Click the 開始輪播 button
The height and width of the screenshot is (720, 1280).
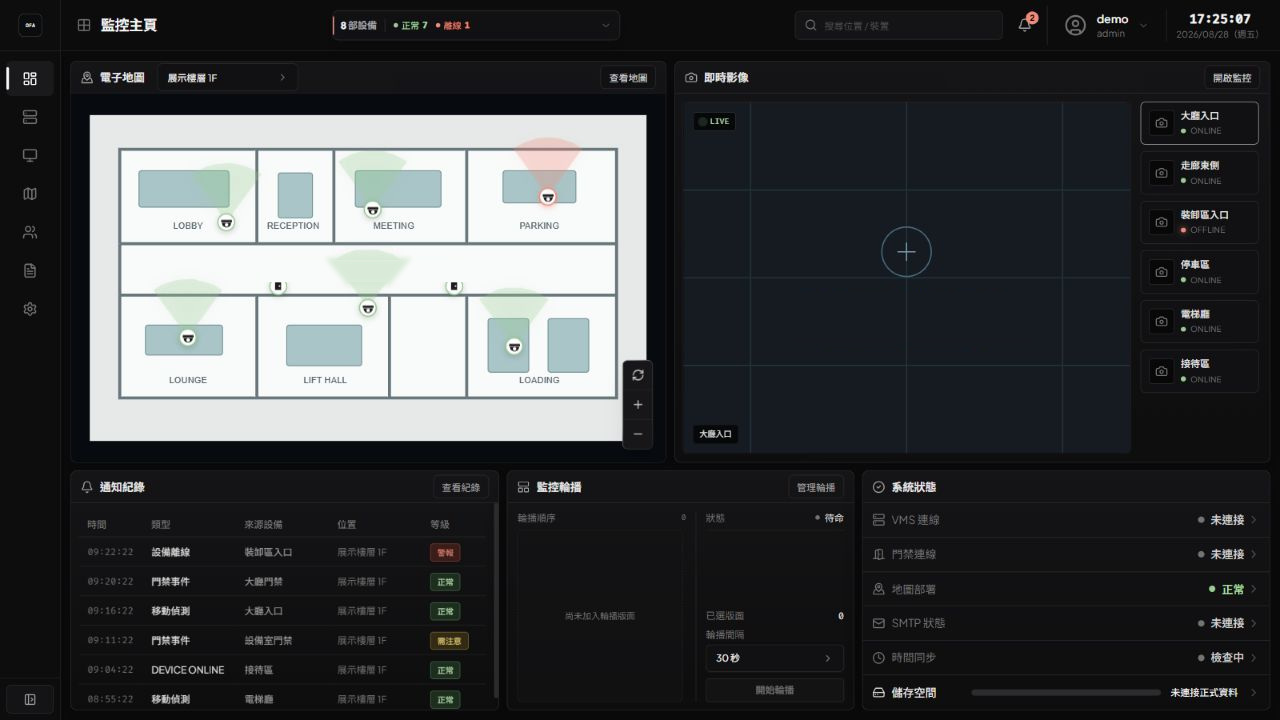774,690
